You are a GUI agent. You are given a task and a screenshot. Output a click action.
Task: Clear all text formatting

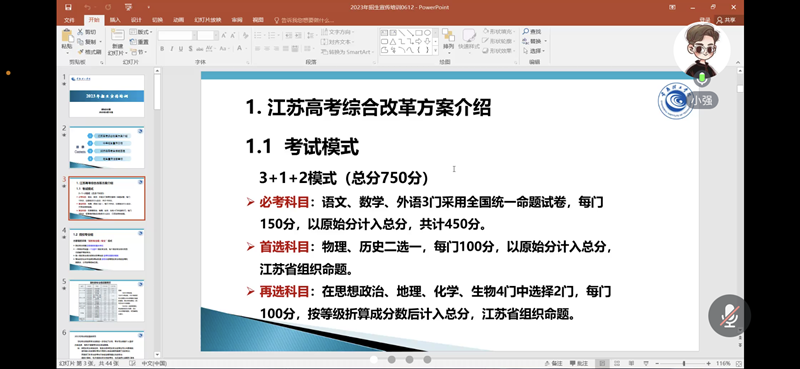(x=245, y=35)
